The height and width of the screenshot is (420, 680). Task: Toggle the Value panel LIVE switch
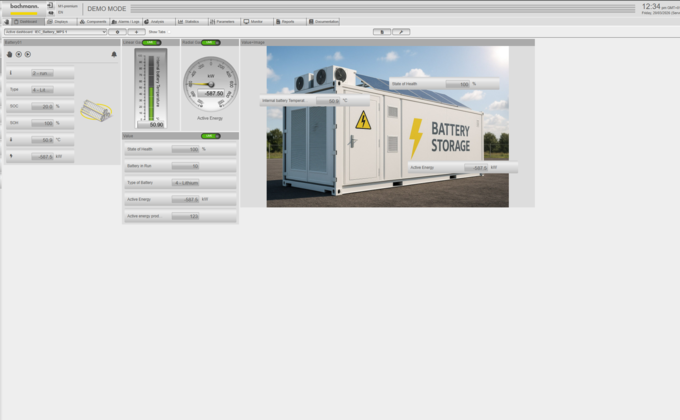click(x=210, y=136)
